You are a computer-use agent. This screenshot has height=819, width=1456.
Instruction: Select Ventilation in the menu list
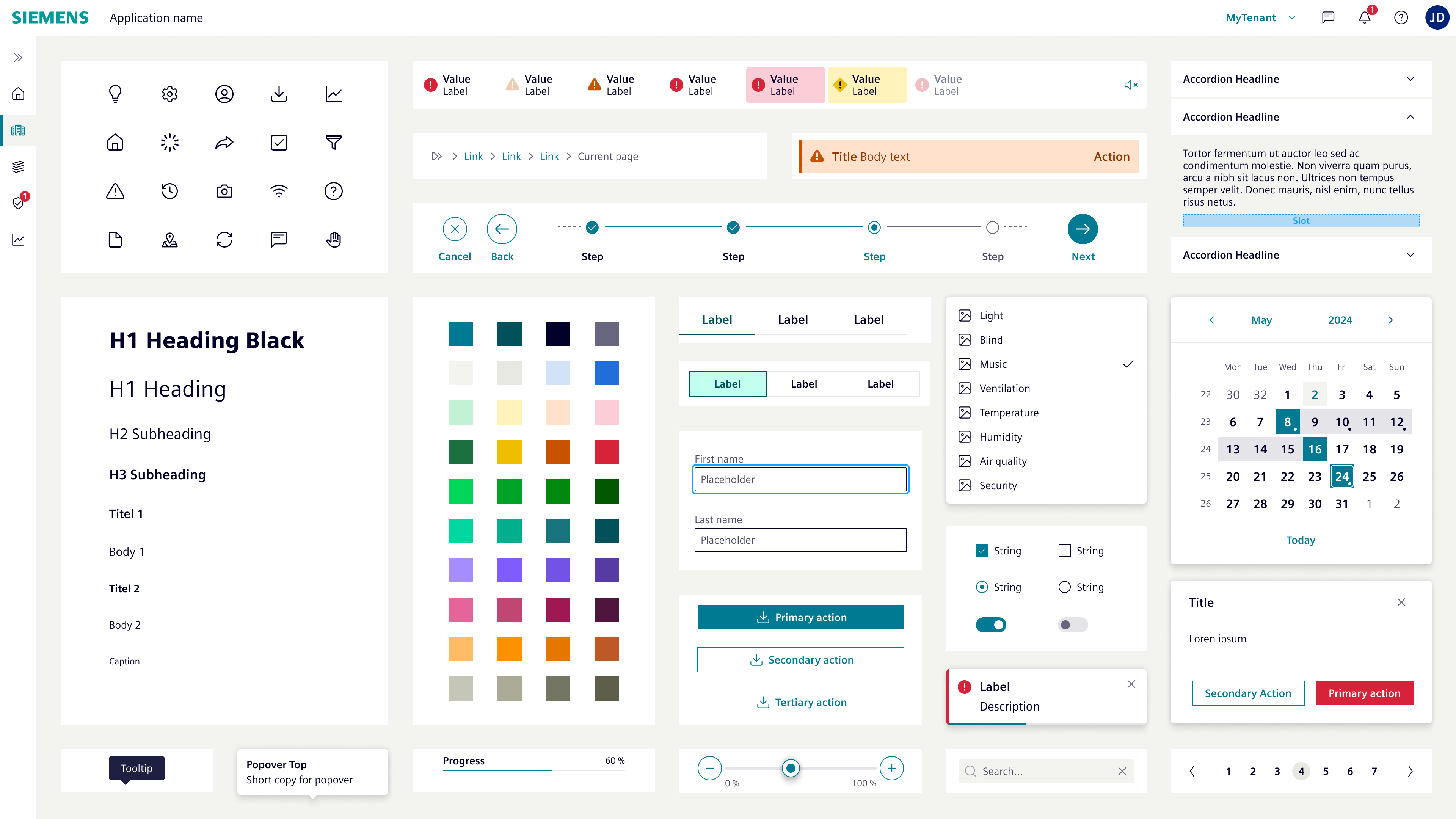point(1004,388)
